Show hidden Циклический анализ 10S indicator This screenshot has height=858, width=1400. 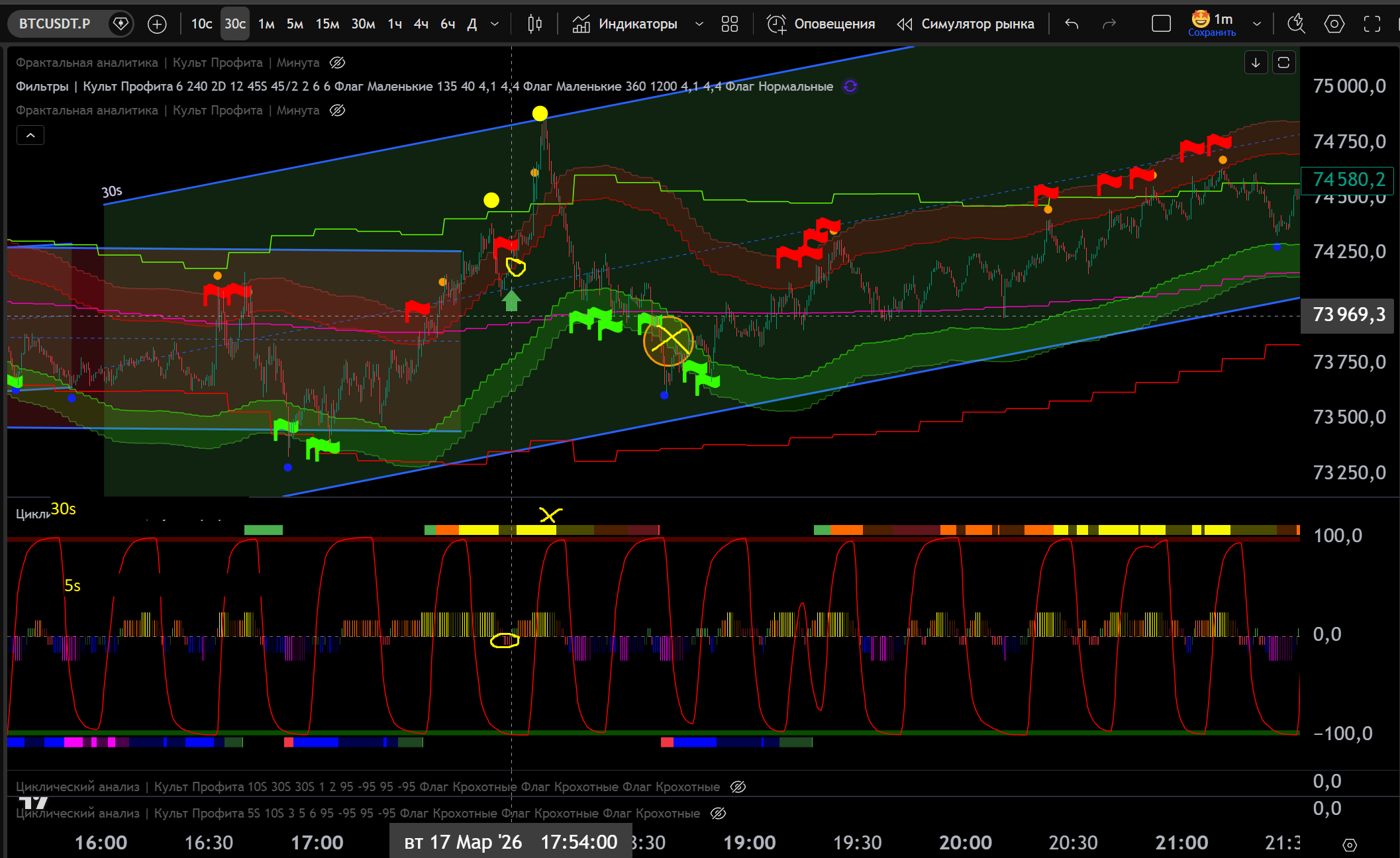[738, 787]
